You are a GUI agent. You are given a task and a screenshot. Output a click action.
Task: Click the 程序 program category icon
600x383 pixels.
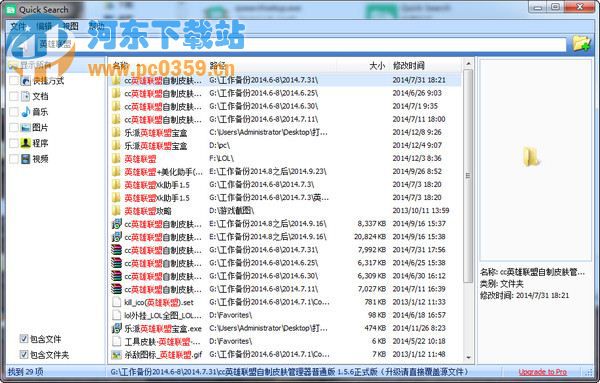click(x=26, y=143)
